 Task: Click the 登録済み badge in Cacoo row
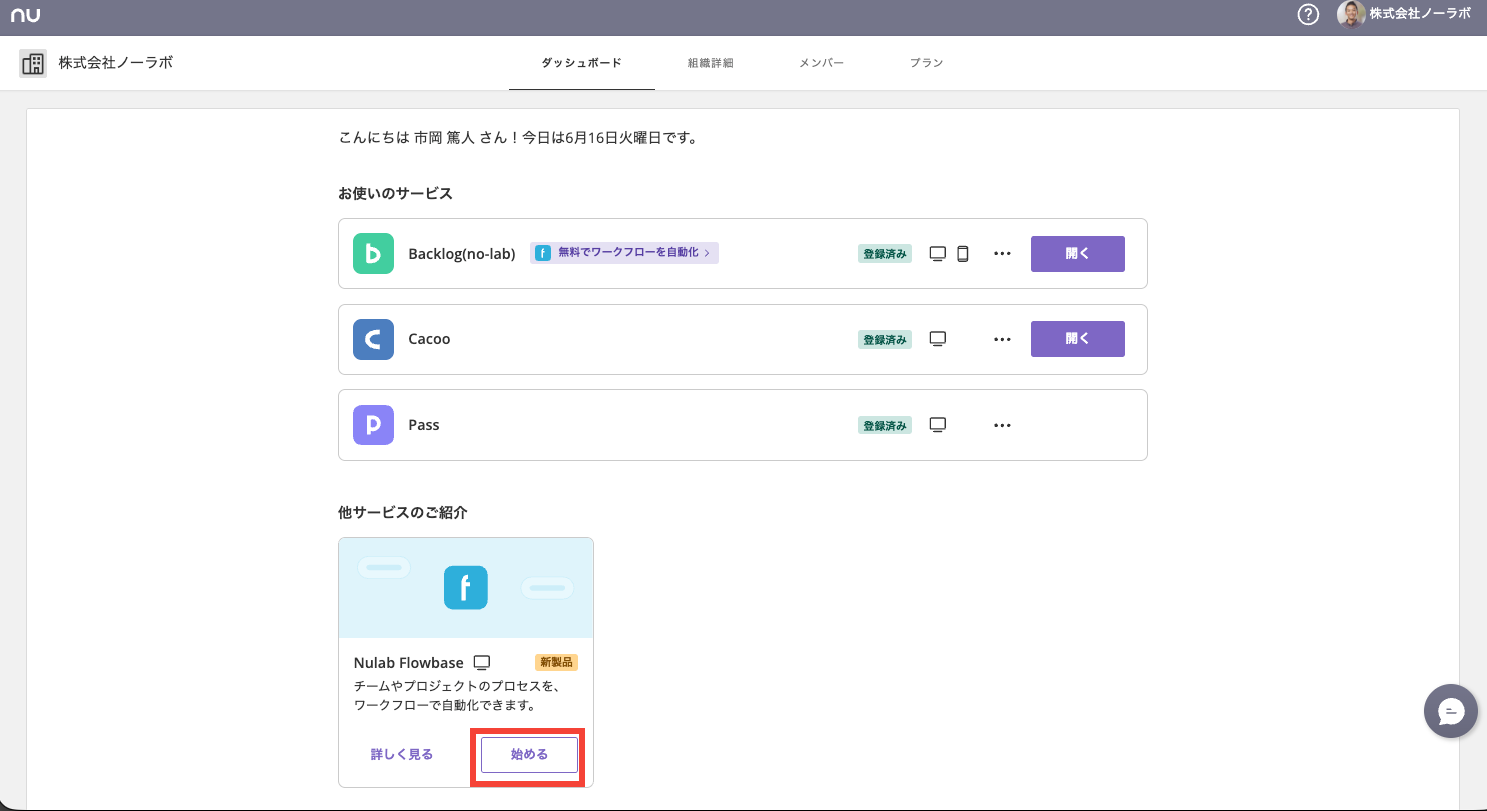pos(885,339)
